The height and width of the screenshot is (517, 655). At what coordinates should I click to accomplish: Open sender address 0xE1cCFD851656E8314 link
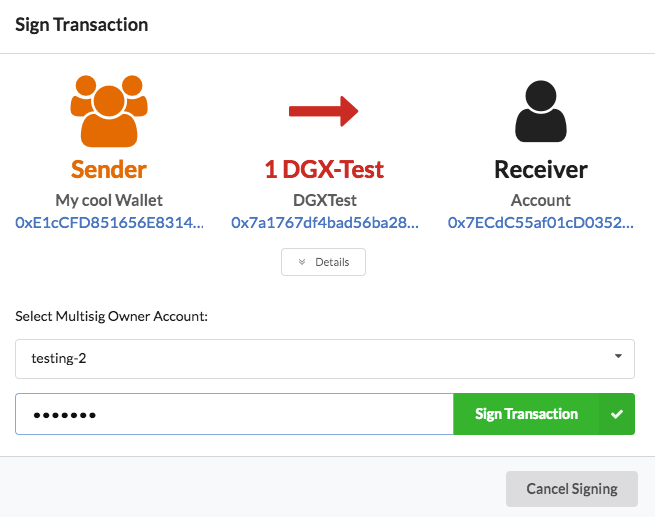click(109, 222)
